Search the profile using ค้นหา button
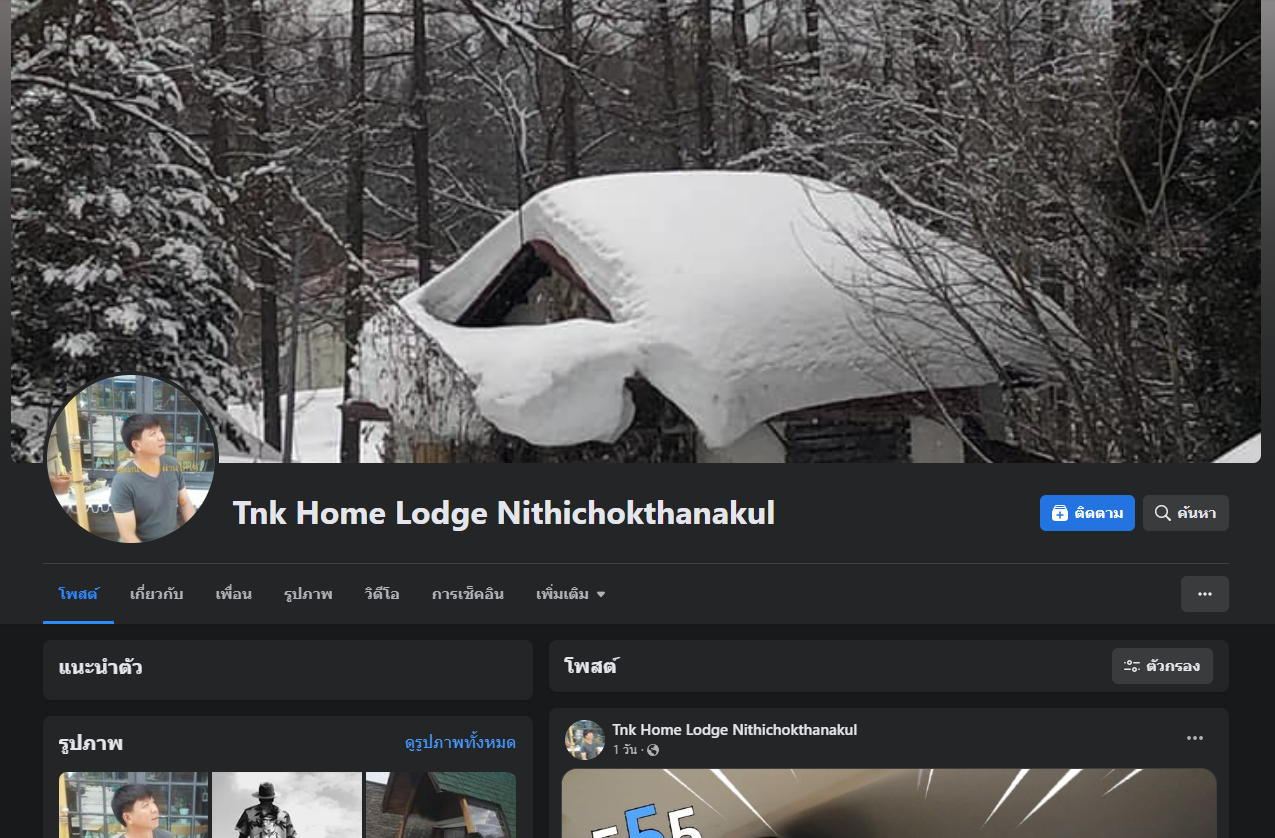Viewport: 1275px width, 838px height. pos(1185,513)
